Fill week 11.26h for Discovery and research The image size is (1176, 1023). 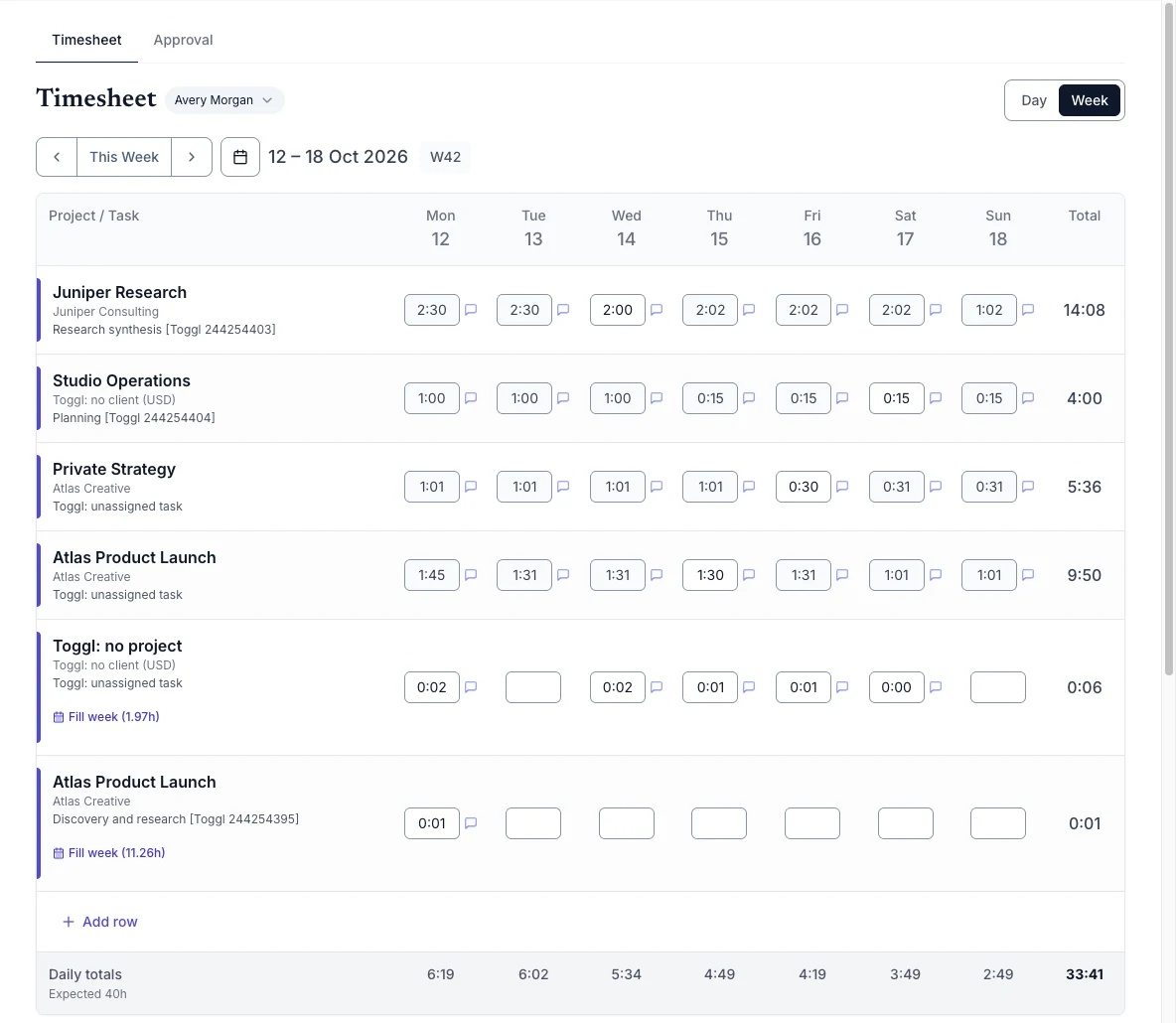109,853
